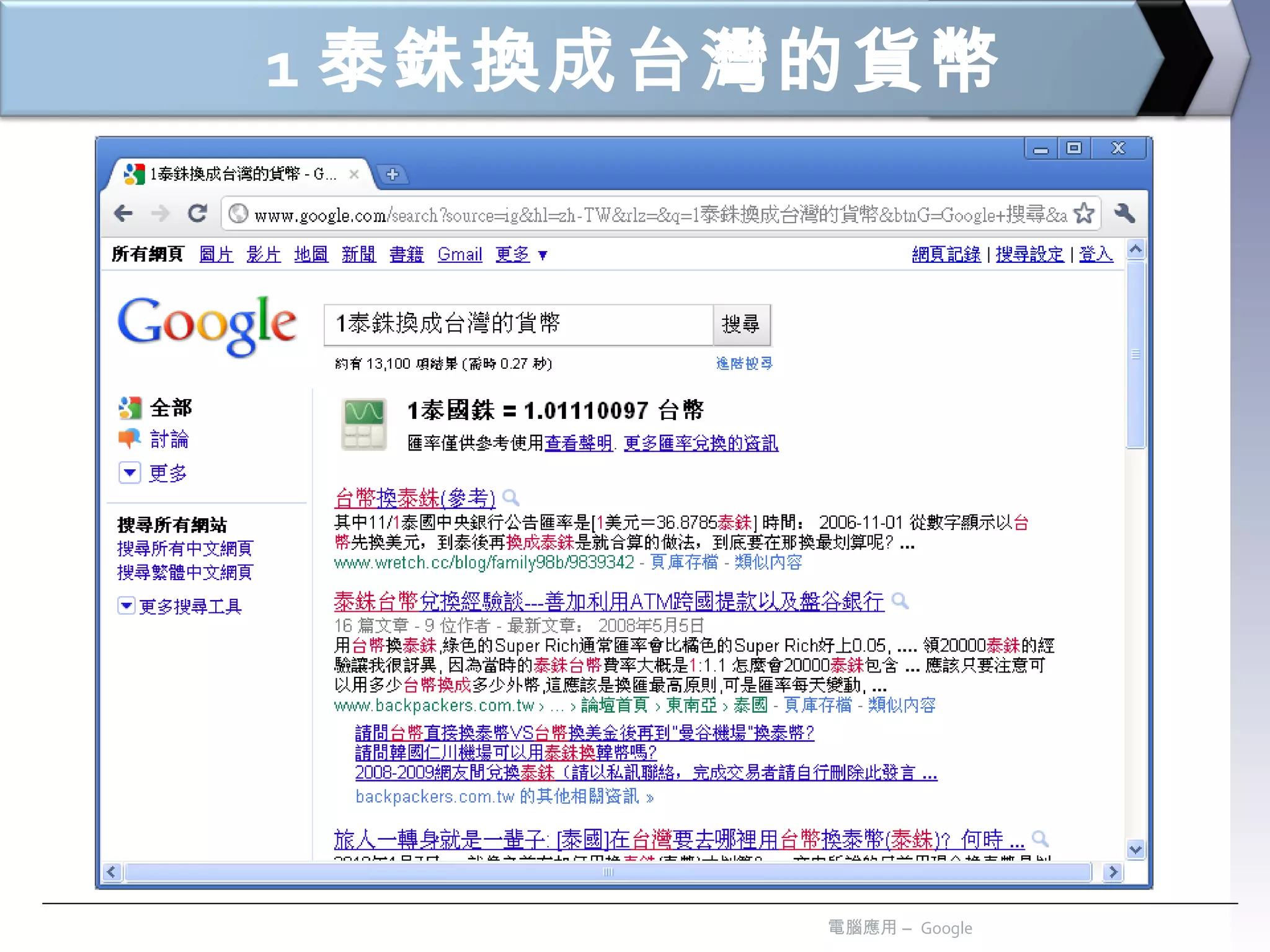Click the Google logo
Viewport: 1270px width, 952px height.
click(x=207, y=325)
